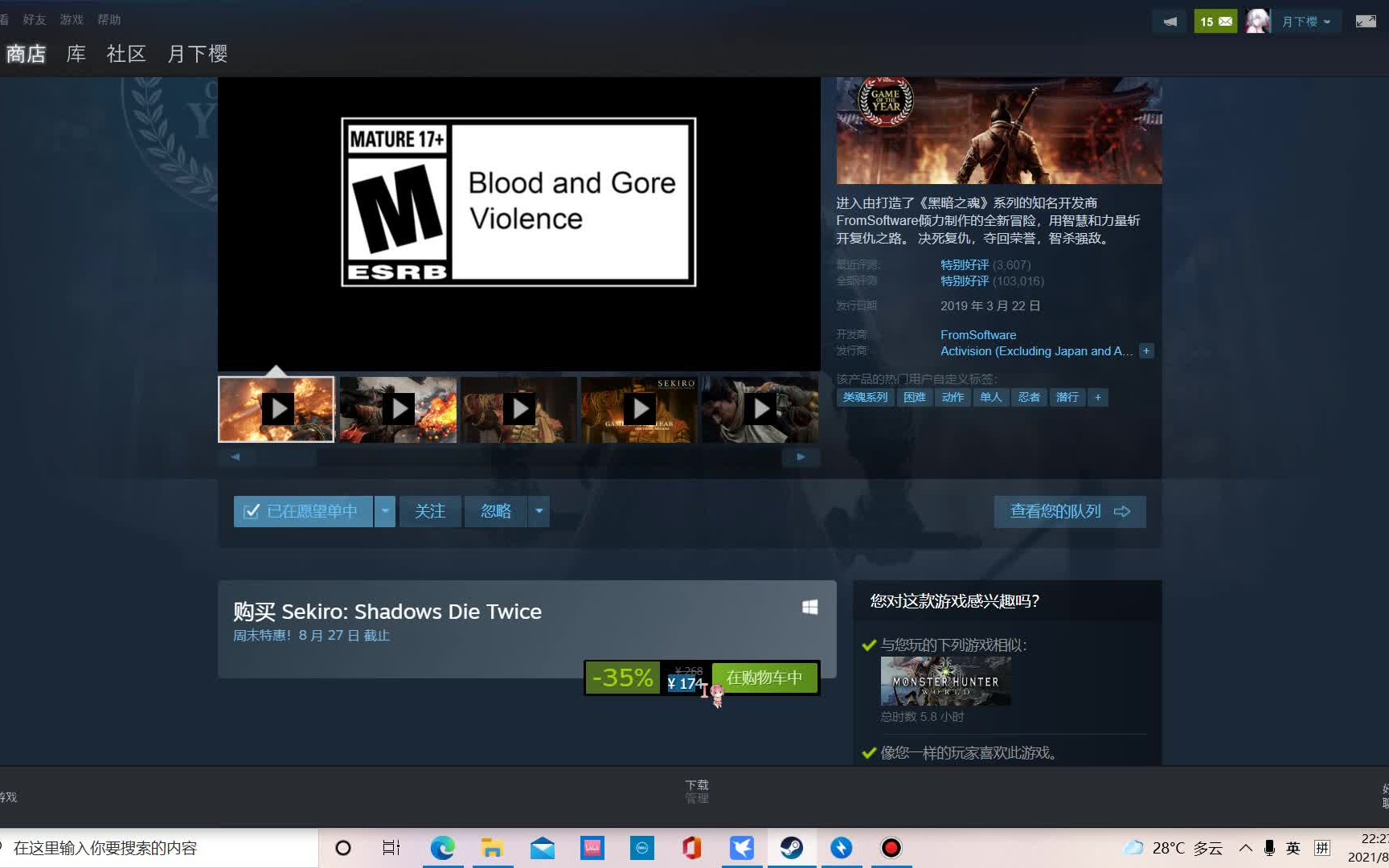Expand the publisher list plus button

(1146, 351)
